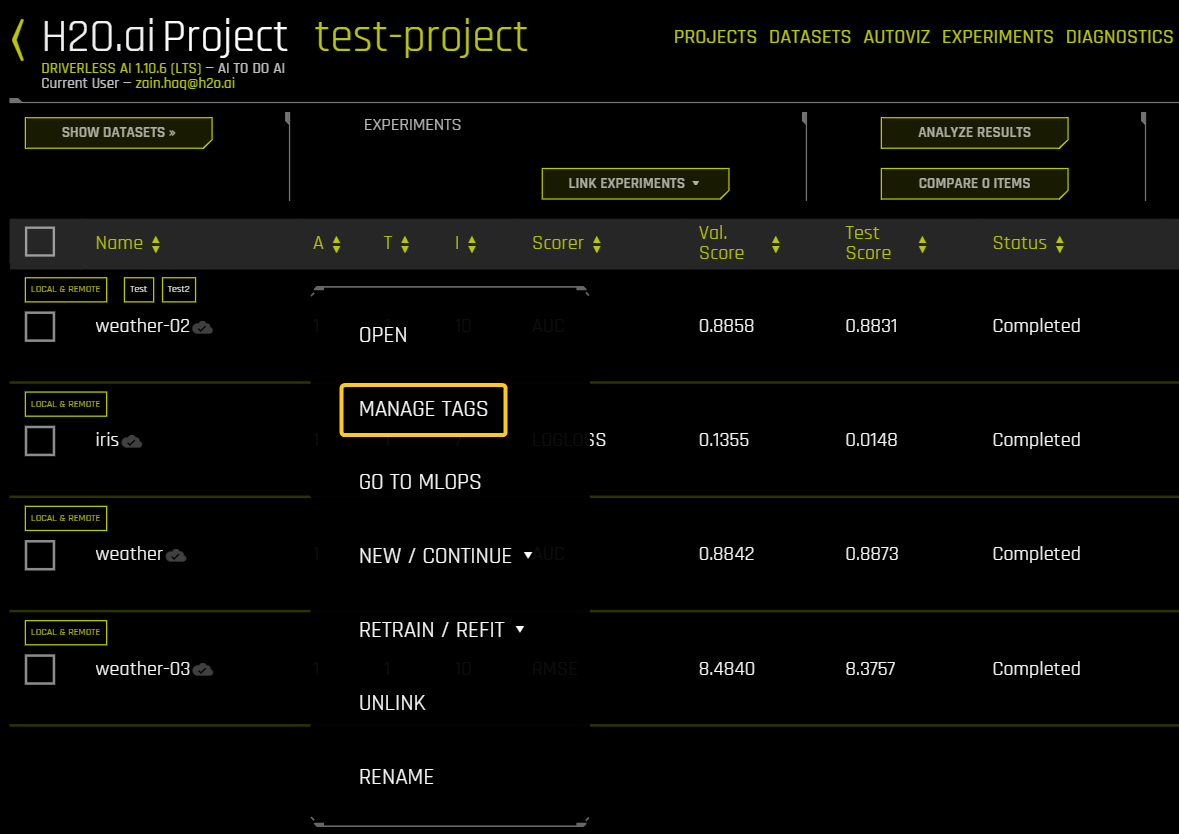Toggle the select-all checkbox in the header
Image resolution: width=1179 pixels, height=834 pixels.
click(39, 241)
